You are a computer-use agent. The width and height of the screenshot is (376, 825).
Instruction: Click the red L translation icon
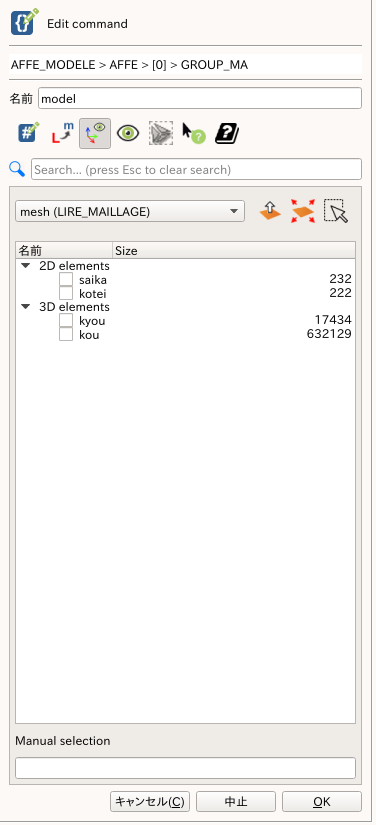click(x=63, y=133)
